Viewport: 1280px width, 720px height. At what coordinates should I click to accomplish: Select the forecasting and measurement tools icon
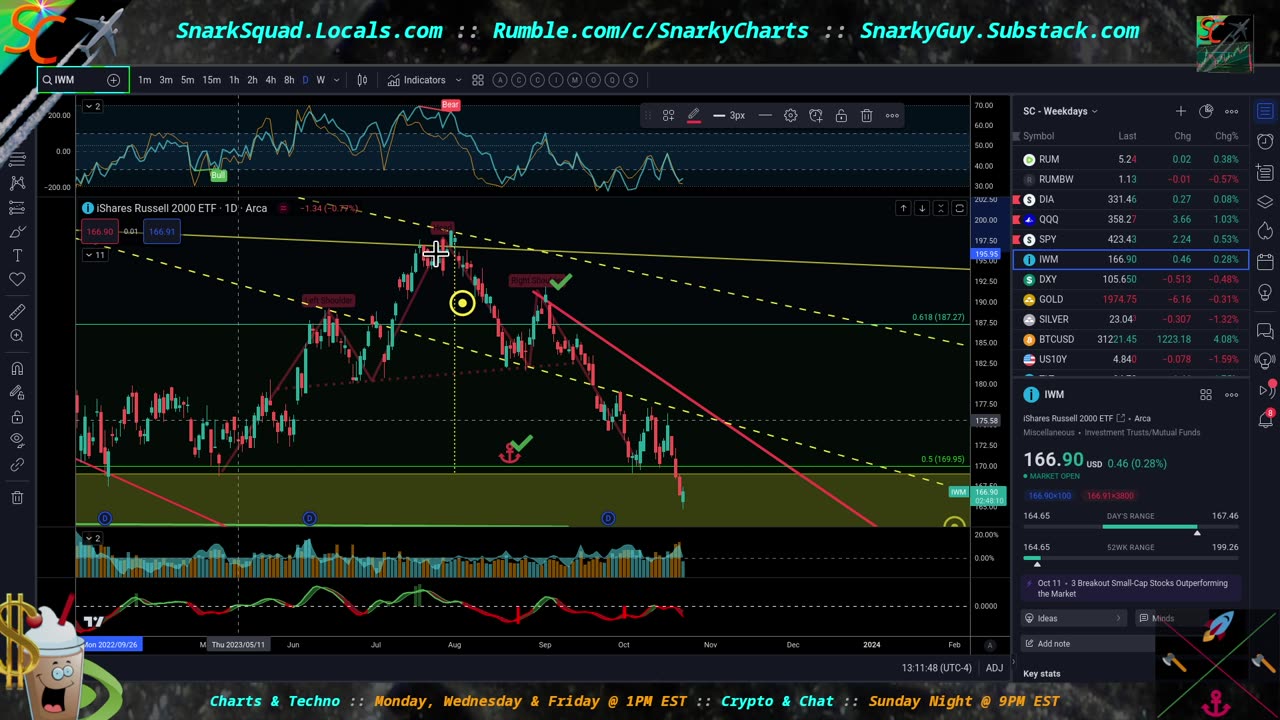(17, 207)
